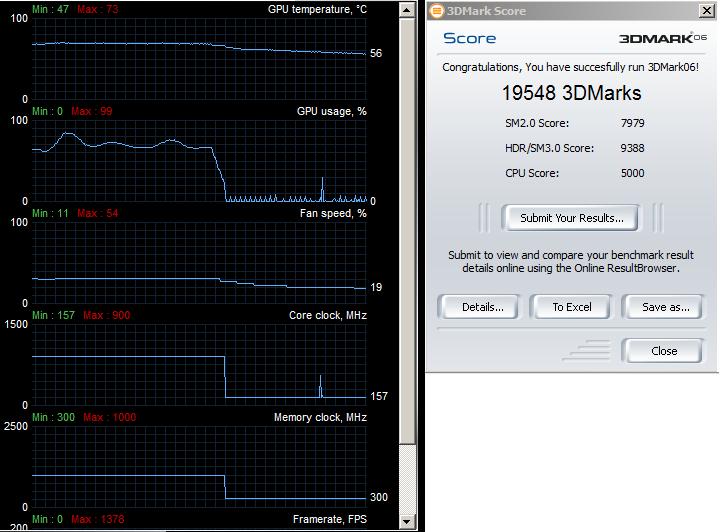Screen dimensions: 719x532
Task: Click the scrollbar track below the thumb
Action: 407,479
